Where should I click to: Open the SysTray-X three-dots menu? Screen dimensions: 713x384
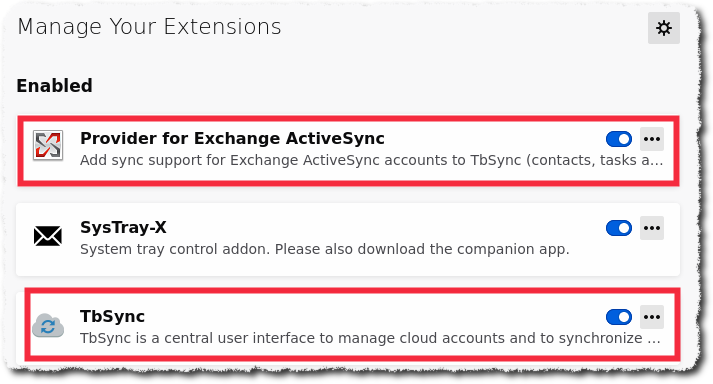point(652,228)
